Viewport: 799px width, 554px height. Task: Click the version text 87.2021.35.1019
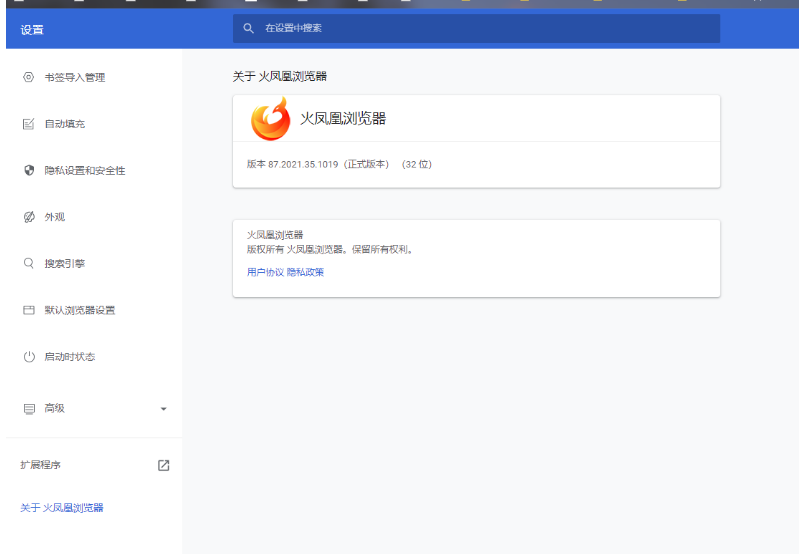point(303,164)
